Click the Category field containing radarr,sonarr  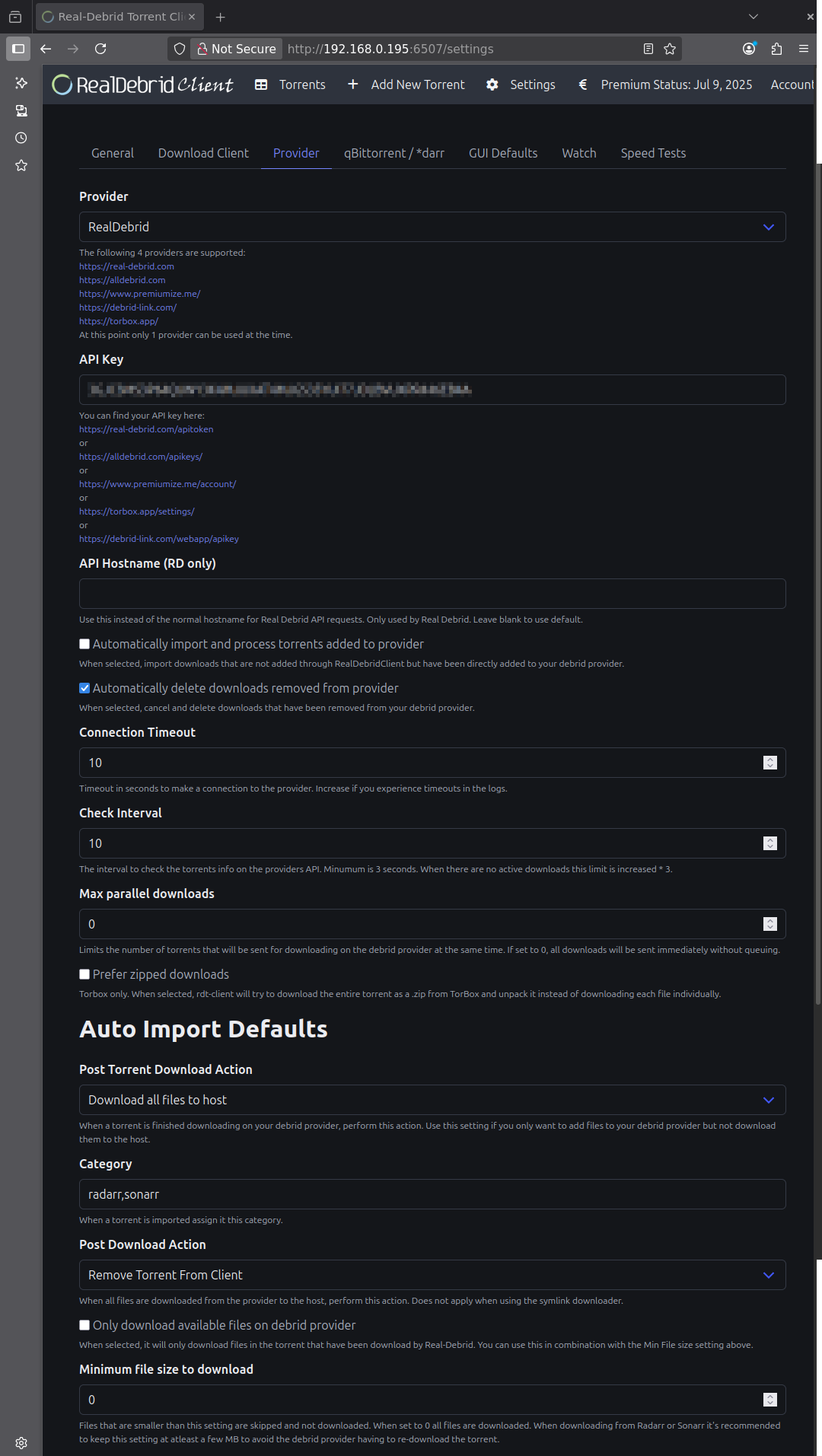point(432,1194)
